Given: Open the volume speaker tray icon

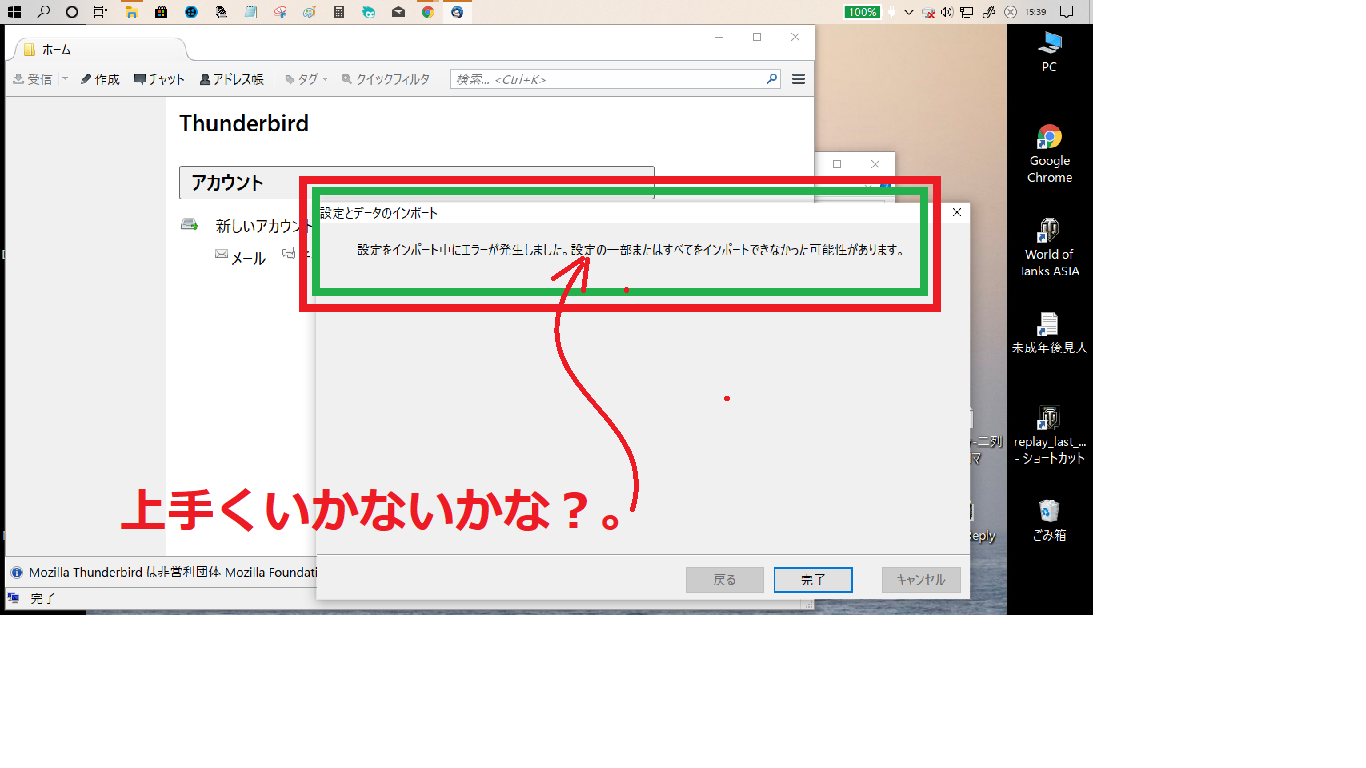Looking at the screenshot, I should tap(947, 12).
